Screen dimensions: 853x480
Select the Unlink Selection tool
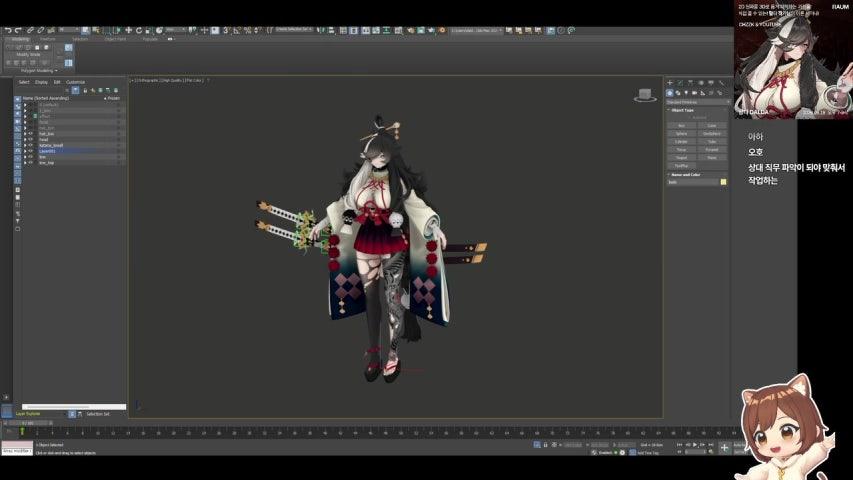41,30
